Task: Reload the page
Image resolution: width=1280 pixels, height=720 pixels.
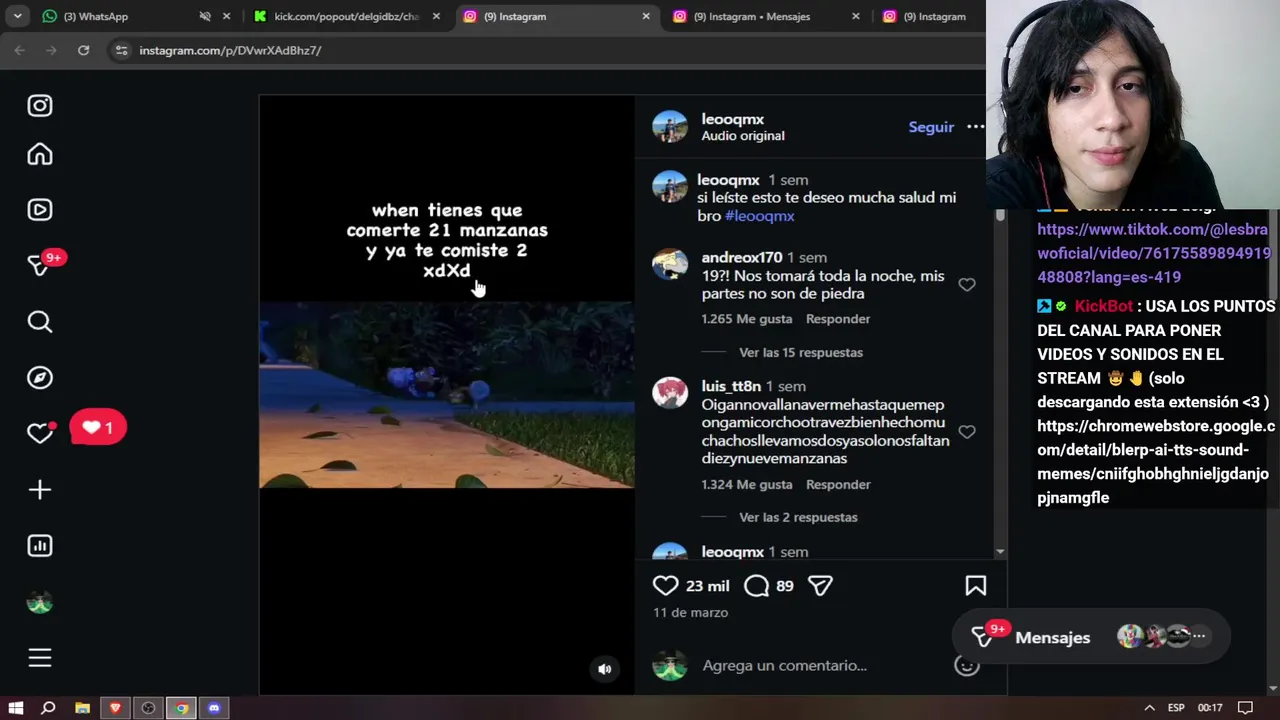Action: coord(83,50)
